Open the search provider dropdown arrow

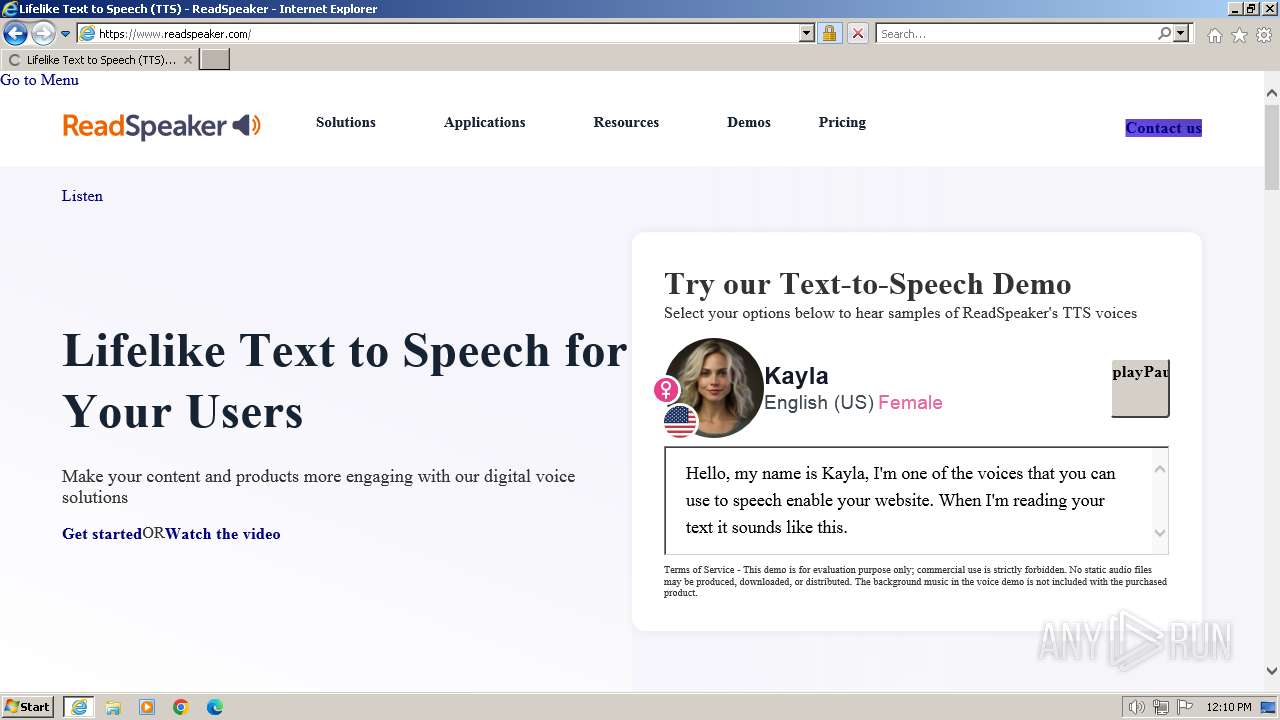(x=1181, y=33)
